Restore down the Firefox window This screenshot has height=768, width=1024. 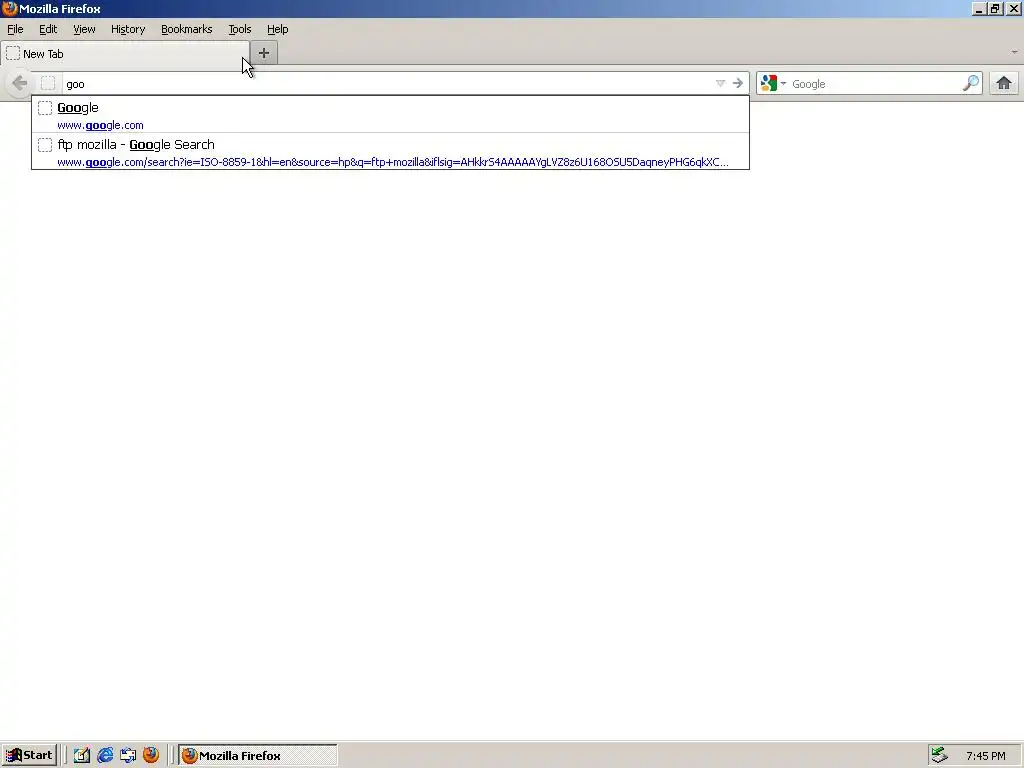click(995, 9)
